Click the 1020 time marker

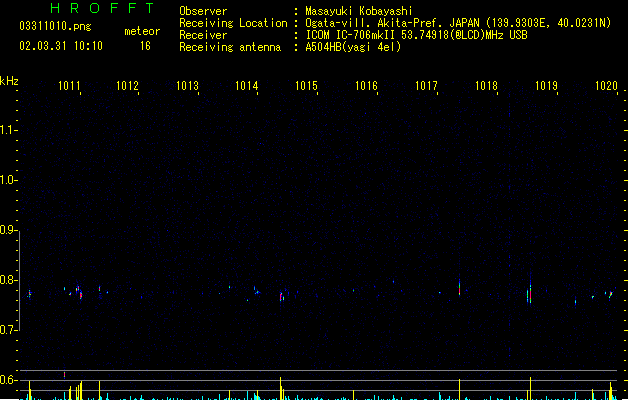coord(606,86)
